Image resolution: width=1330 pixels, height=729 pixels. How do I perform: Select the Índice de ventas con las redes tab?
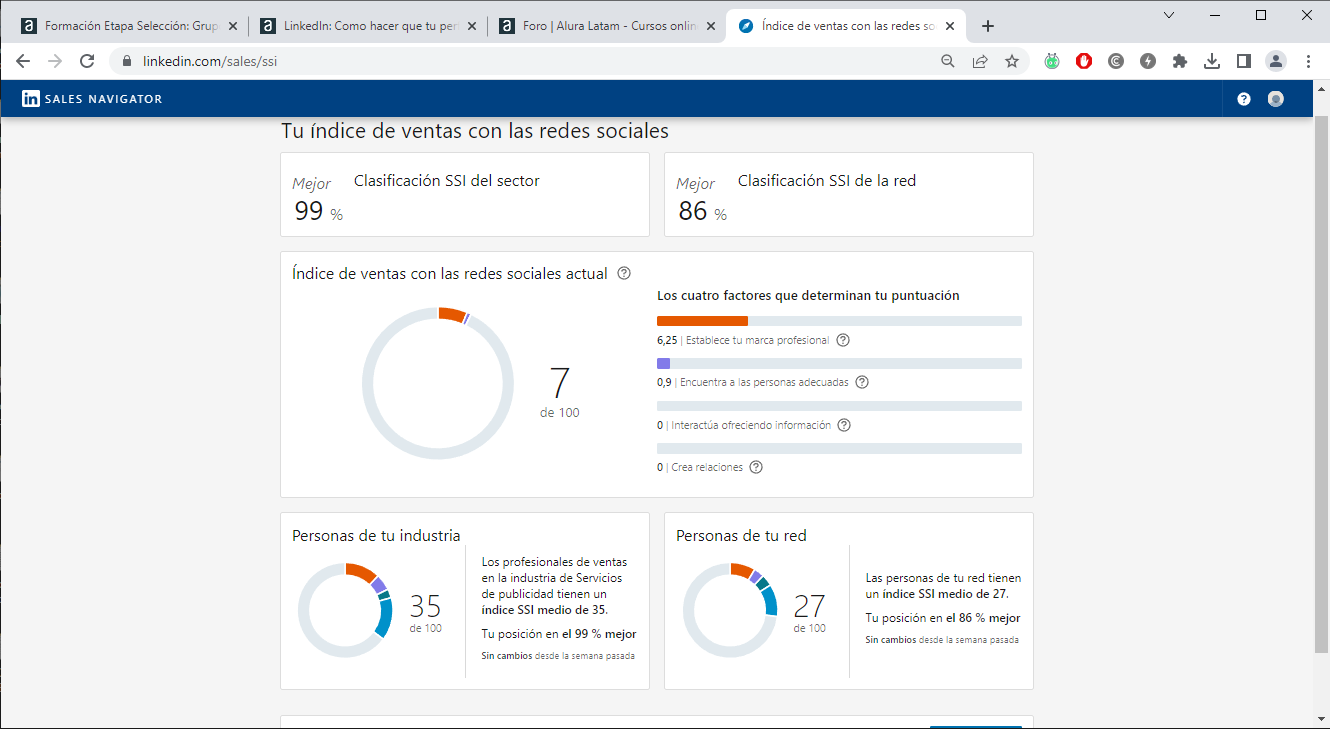coord(845,26)
